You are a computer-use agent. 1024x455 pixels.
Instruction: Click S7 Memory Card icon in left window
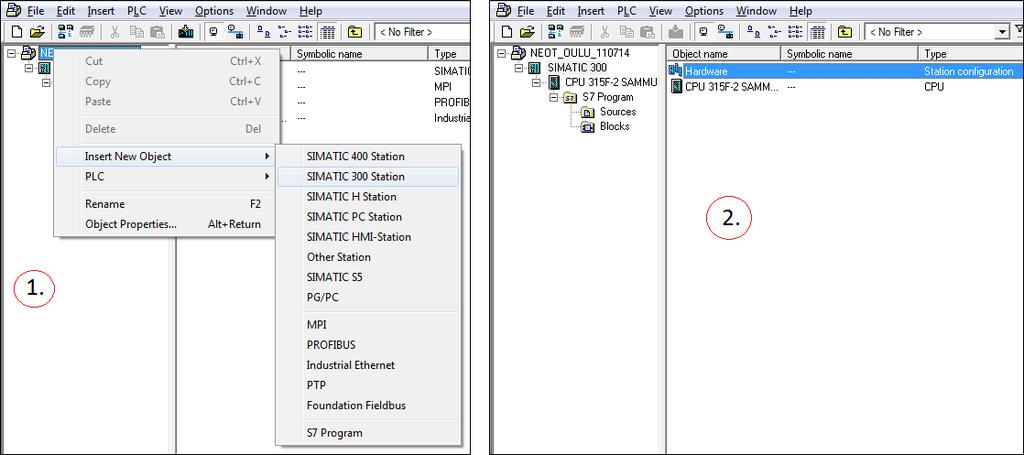87,31
